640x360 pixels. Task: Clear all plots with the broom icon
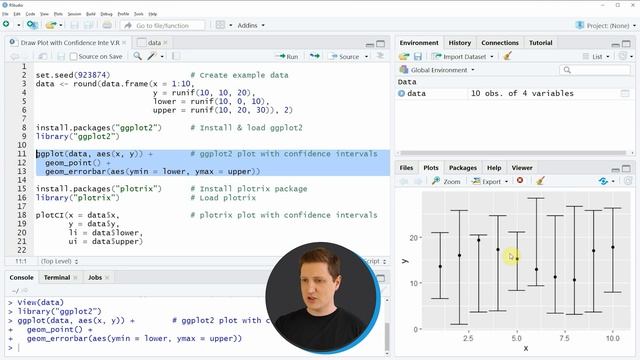[540, 180]
